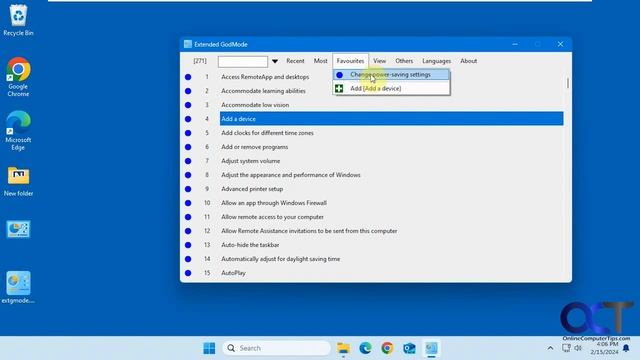Open the About menu

coord(469,61)
